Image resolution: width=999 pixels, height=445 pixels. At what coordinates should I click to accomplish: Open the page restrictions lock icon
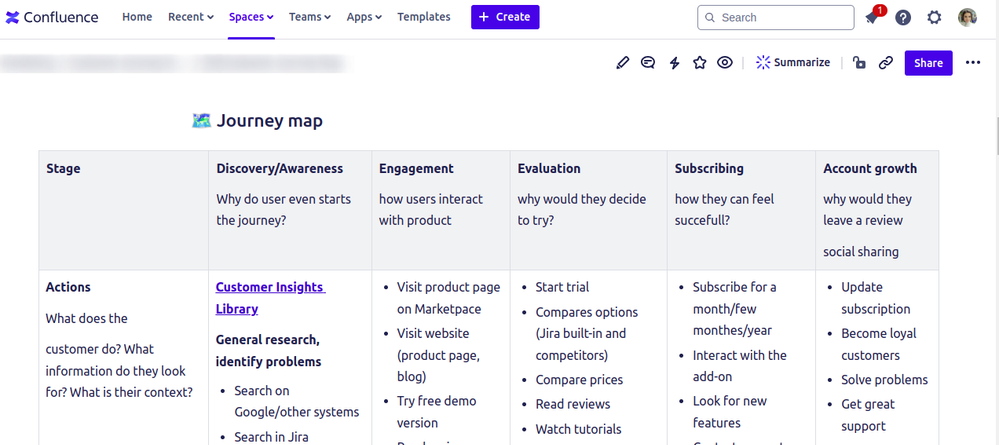coord(859,62)
